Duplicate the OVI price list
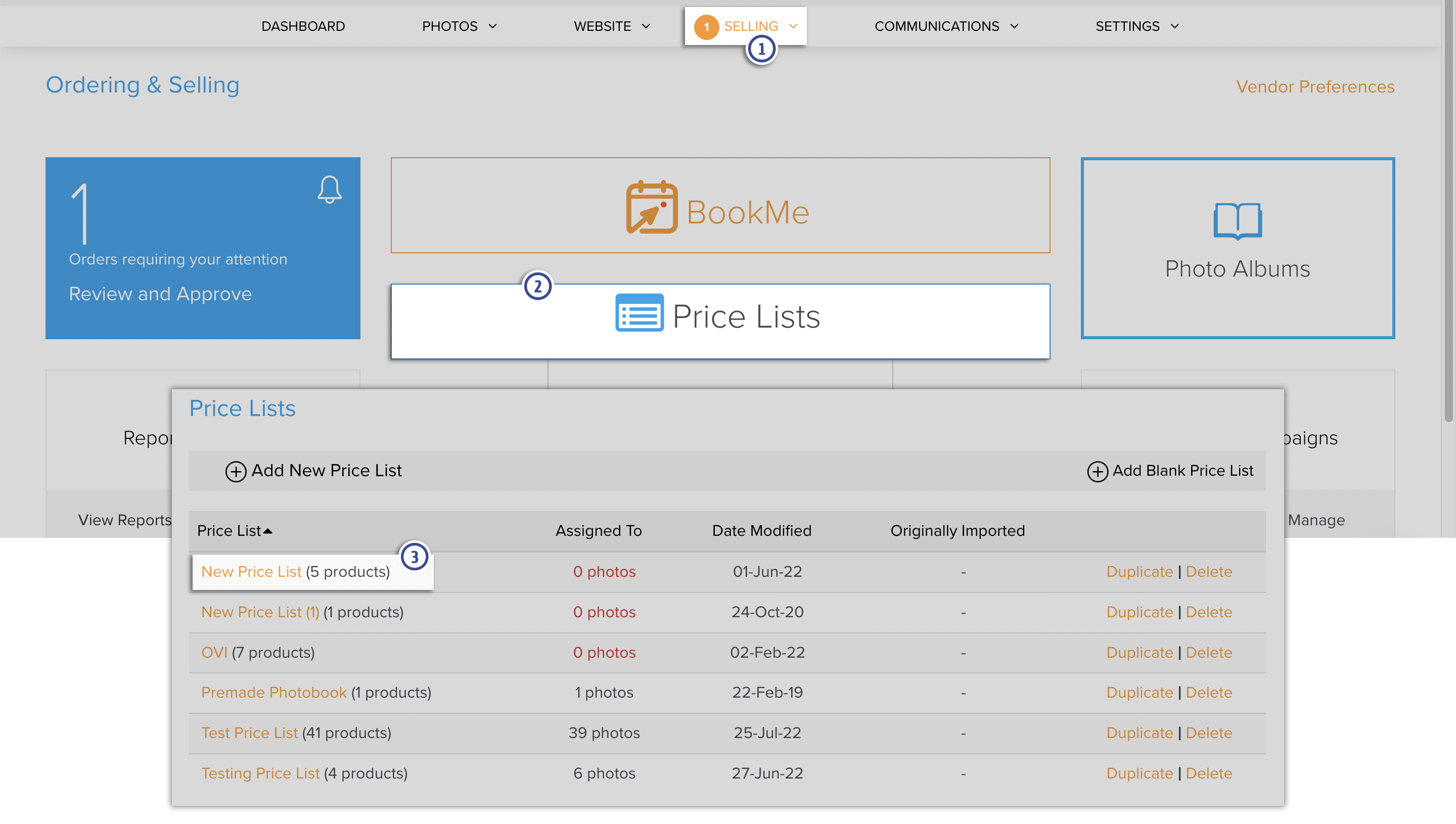 tap(1139, 652)
